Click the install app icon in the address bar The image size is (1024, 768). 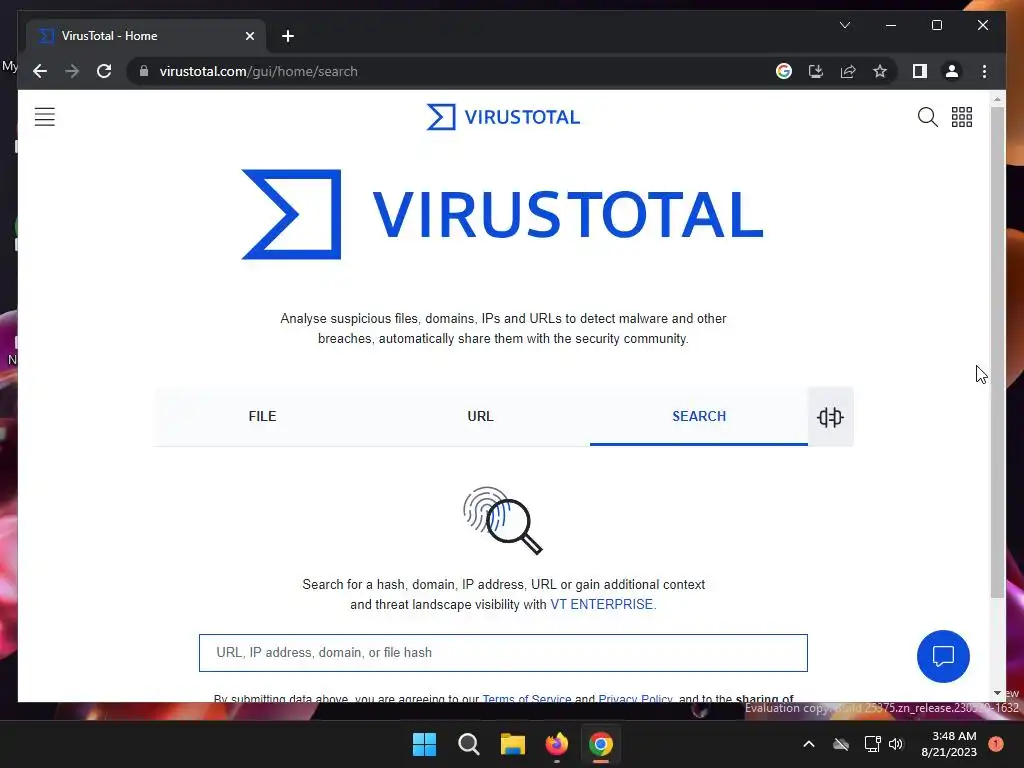[x=816, y=71]
